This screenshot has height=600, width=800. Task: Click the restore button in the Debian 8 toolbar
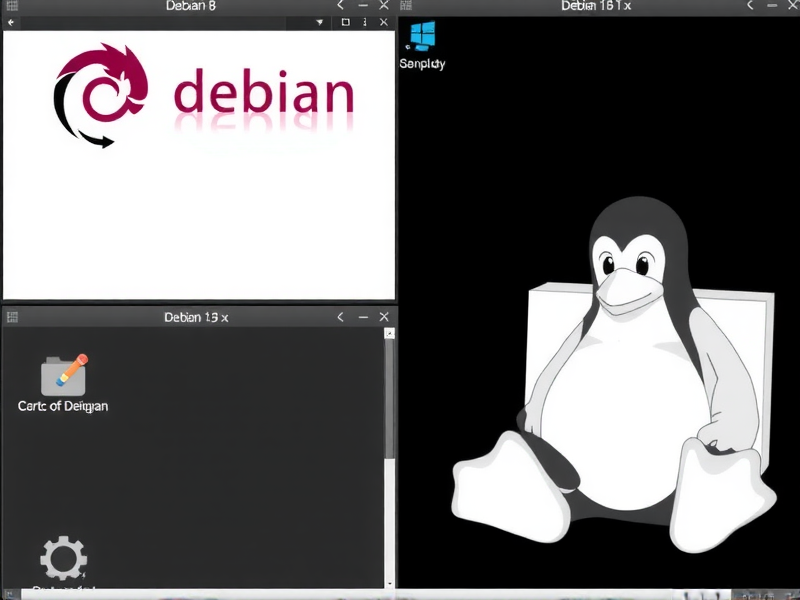coord(344,22)
